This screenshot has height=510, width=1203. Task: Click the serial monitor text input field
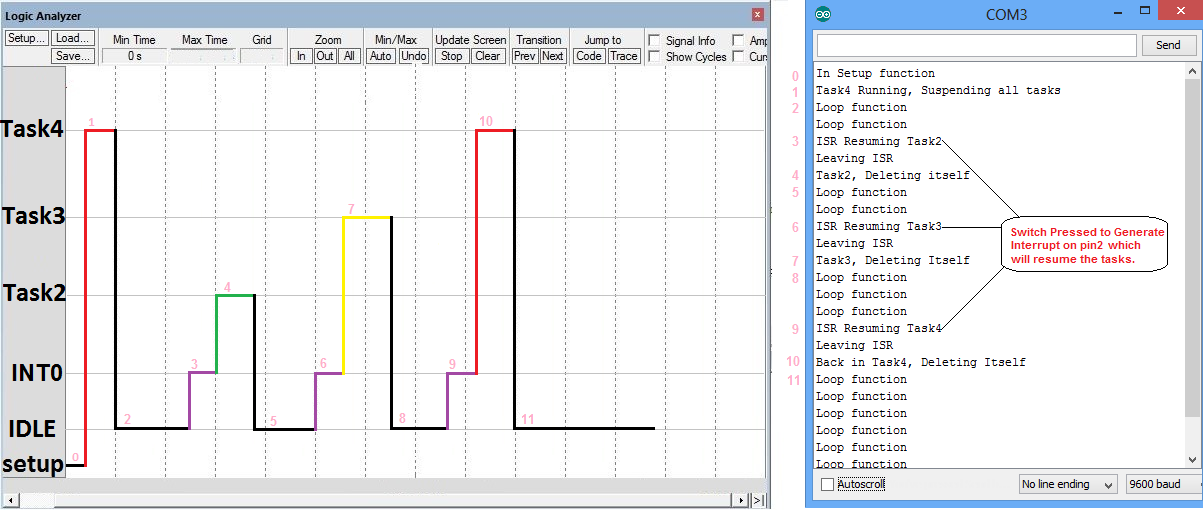click(976, 45)
